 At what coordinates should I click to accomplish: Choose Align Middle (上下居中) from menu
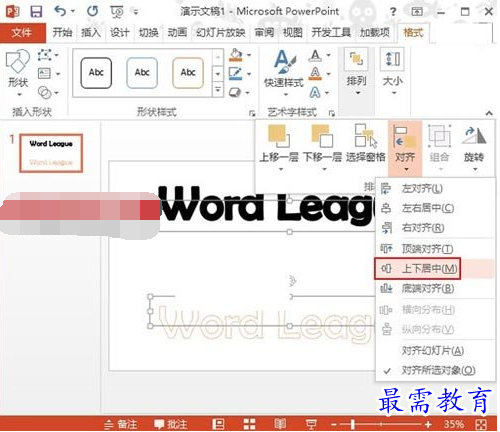[x=435, y=268]
